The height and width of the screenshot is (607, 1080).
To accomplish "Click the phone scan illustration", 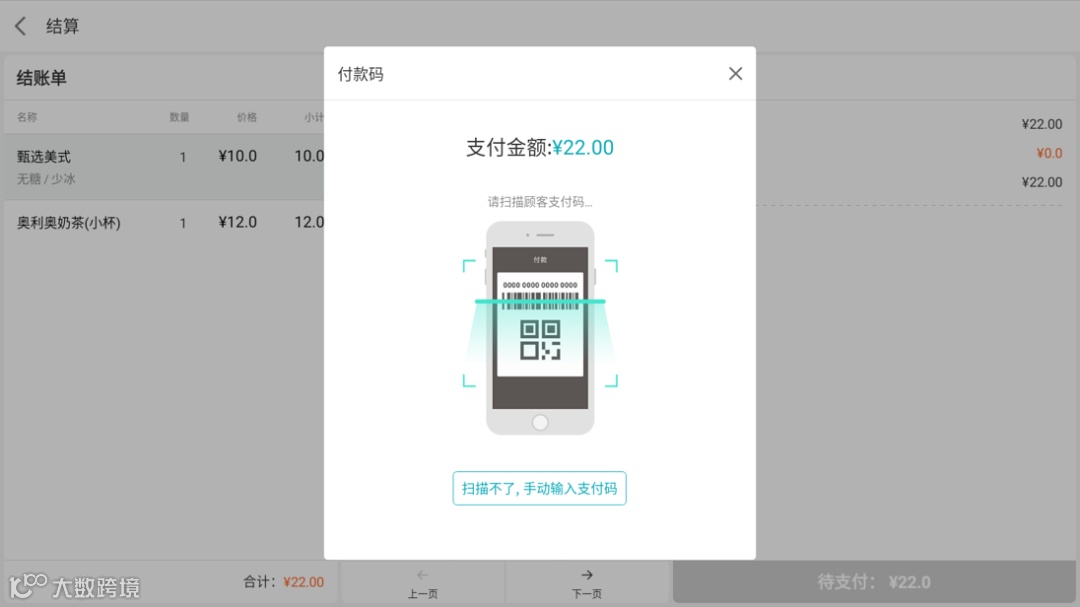I will [x=540, y=328].
